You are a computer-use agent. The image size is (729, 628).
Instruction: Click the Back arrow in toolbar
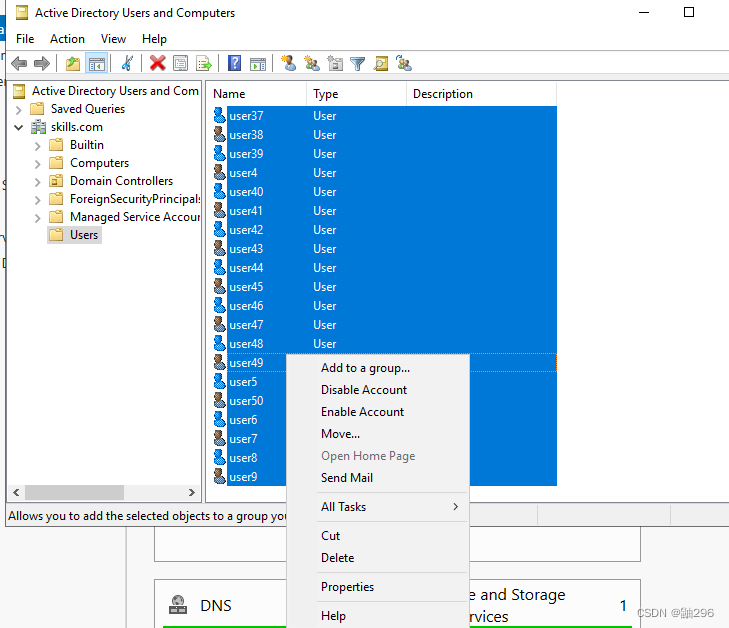18,64
